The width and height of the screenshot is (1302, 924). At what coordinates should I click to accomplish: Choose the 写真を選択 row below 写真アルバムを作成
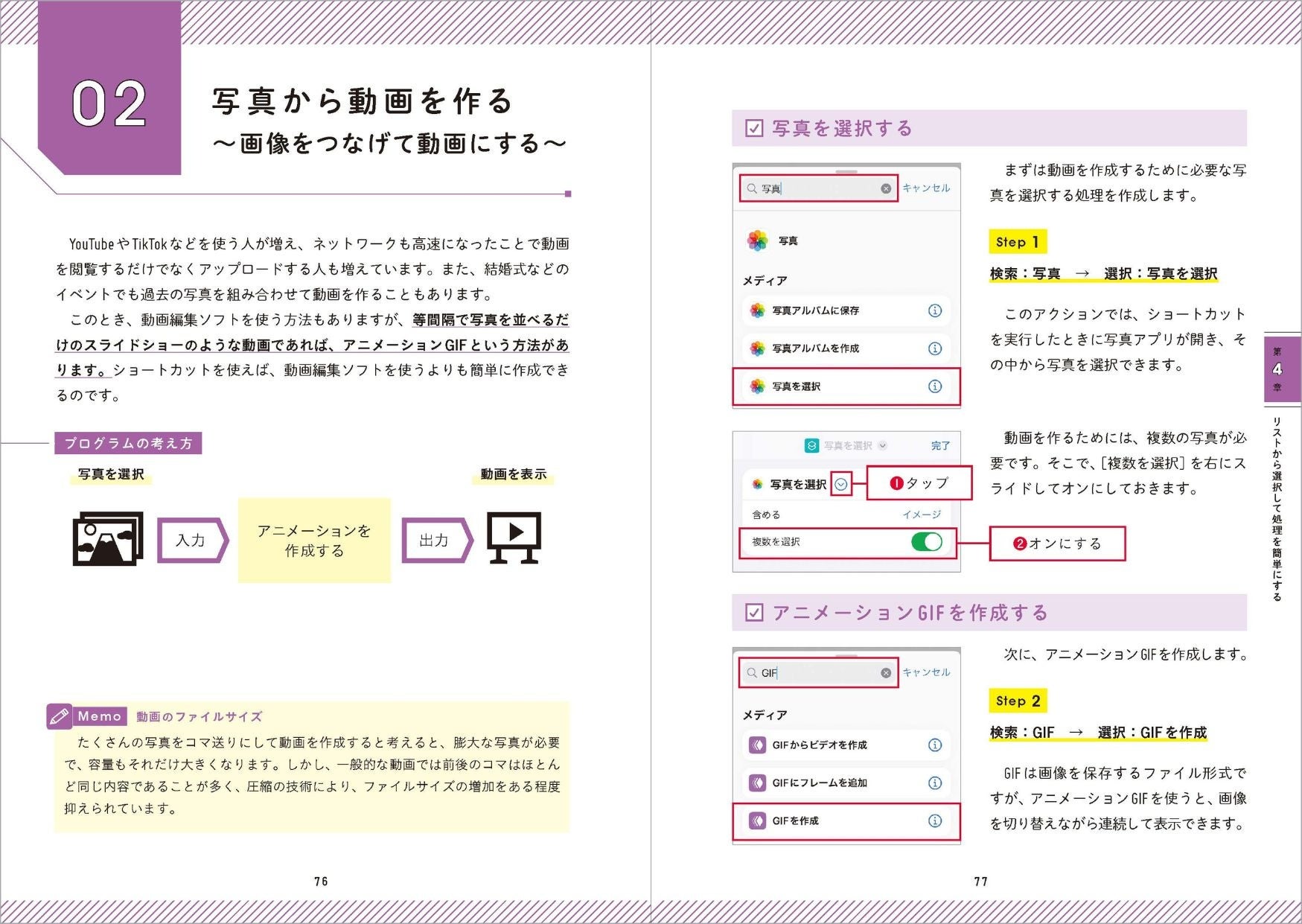(846, 386)
